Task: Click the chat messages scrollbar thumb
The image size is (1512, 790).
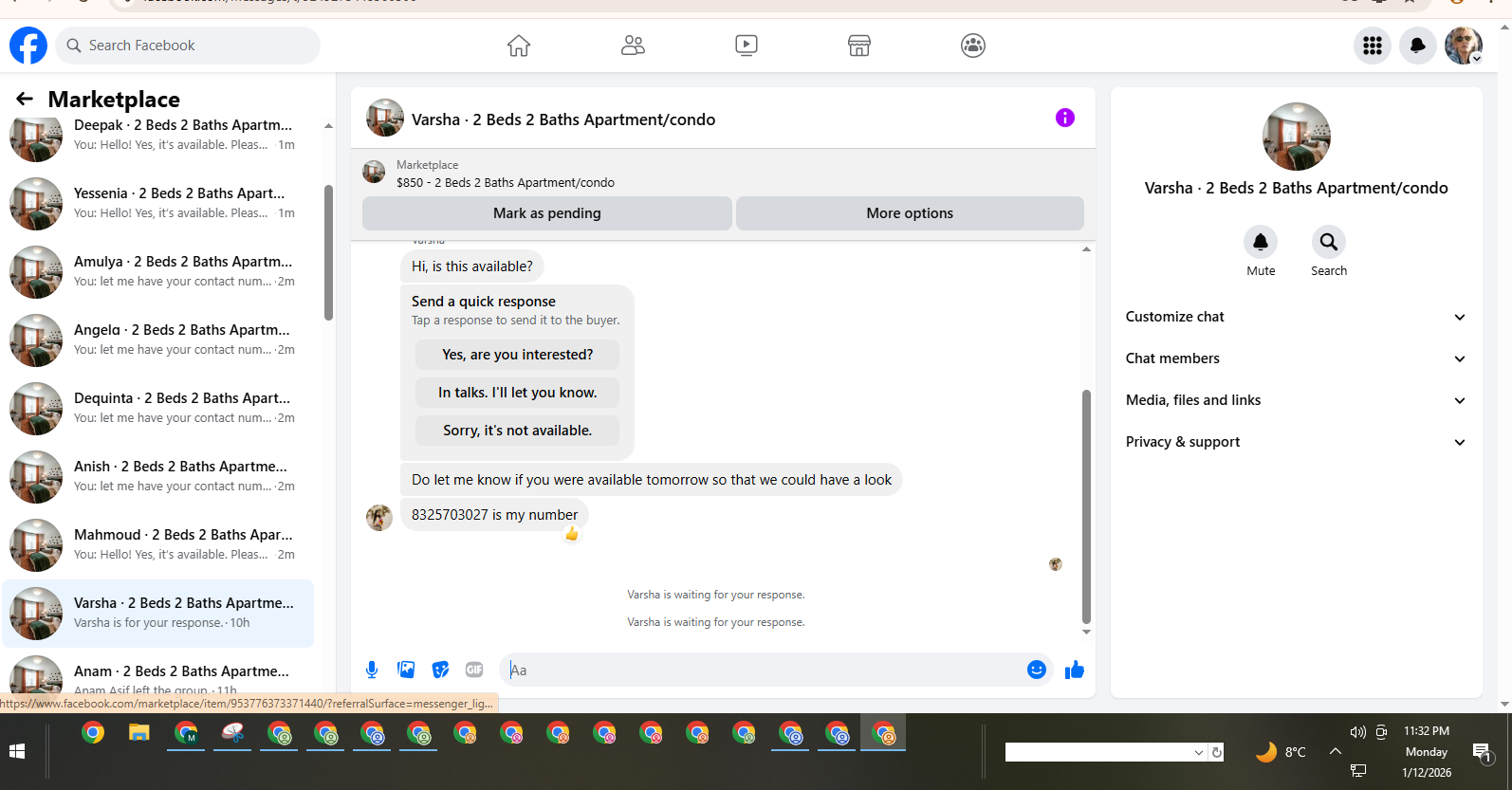Action: pos(1086,506)
